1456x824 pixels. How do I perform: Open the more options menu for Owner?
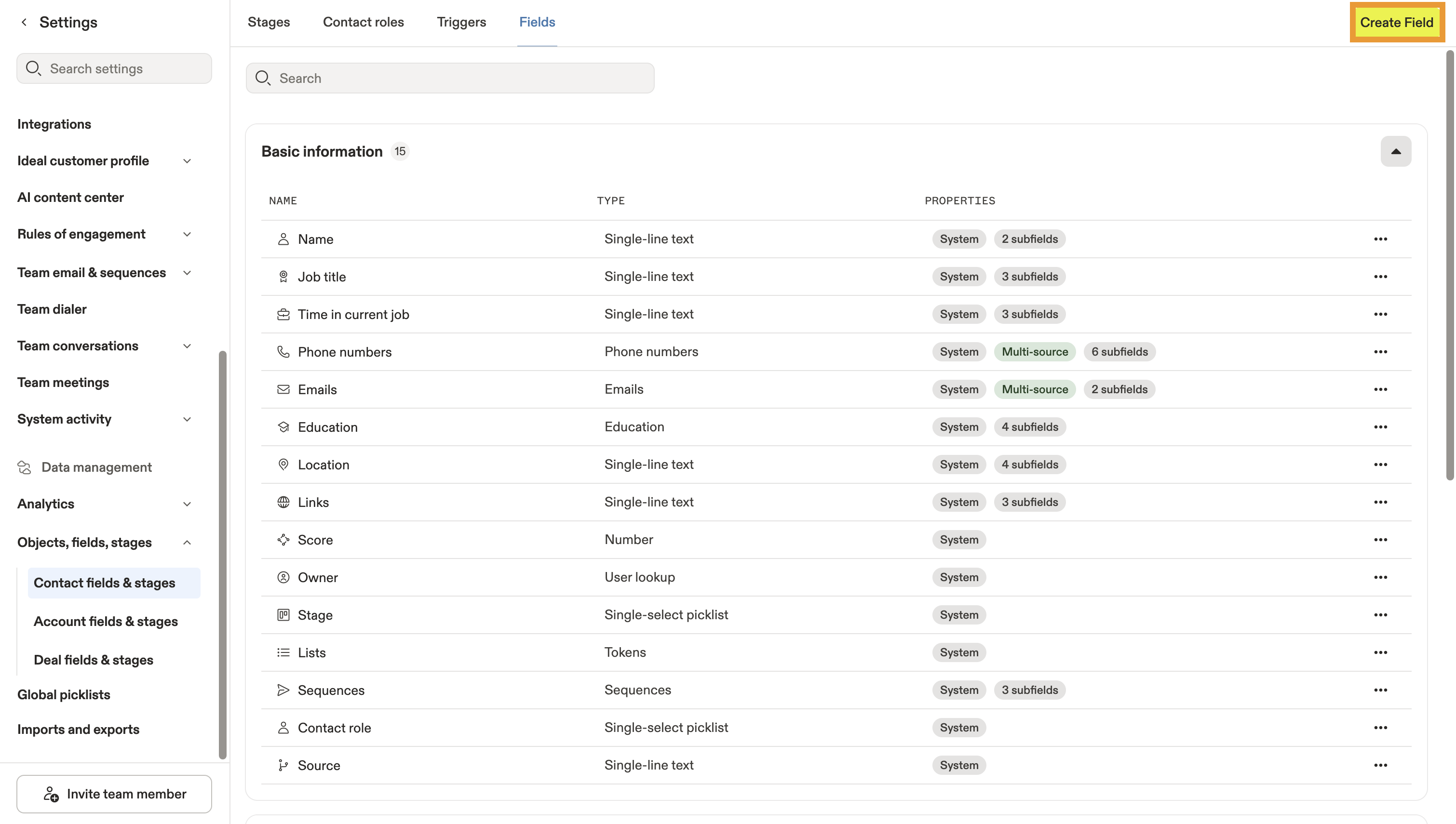(x=1380, y=577)
